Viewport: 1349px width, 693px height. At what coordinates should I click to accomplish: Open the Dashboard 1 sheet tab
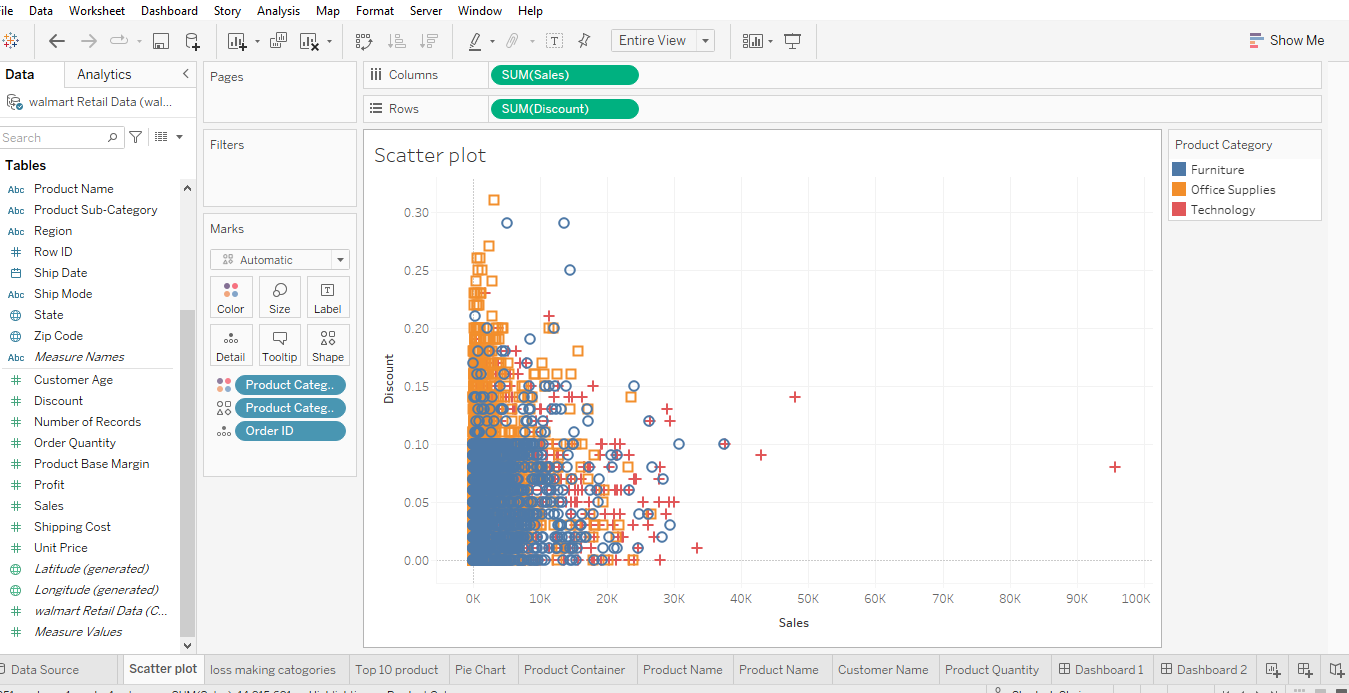[1108, 669]
